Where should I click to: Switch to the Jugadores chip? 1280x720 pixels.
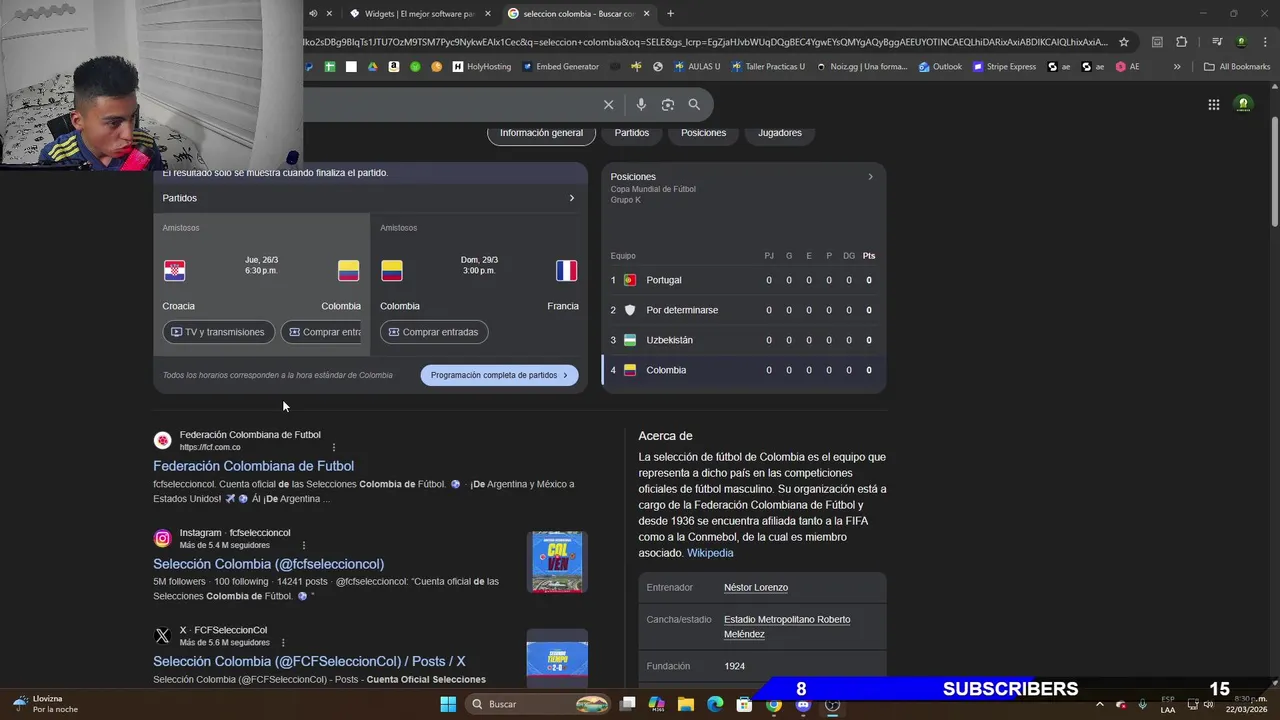[780, 132]
